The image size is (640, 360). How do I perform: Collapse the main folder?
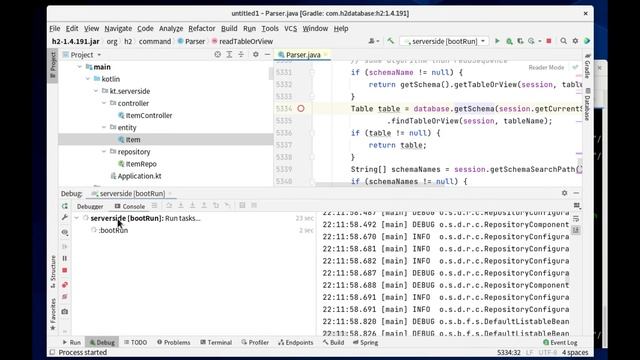point(80,67)
